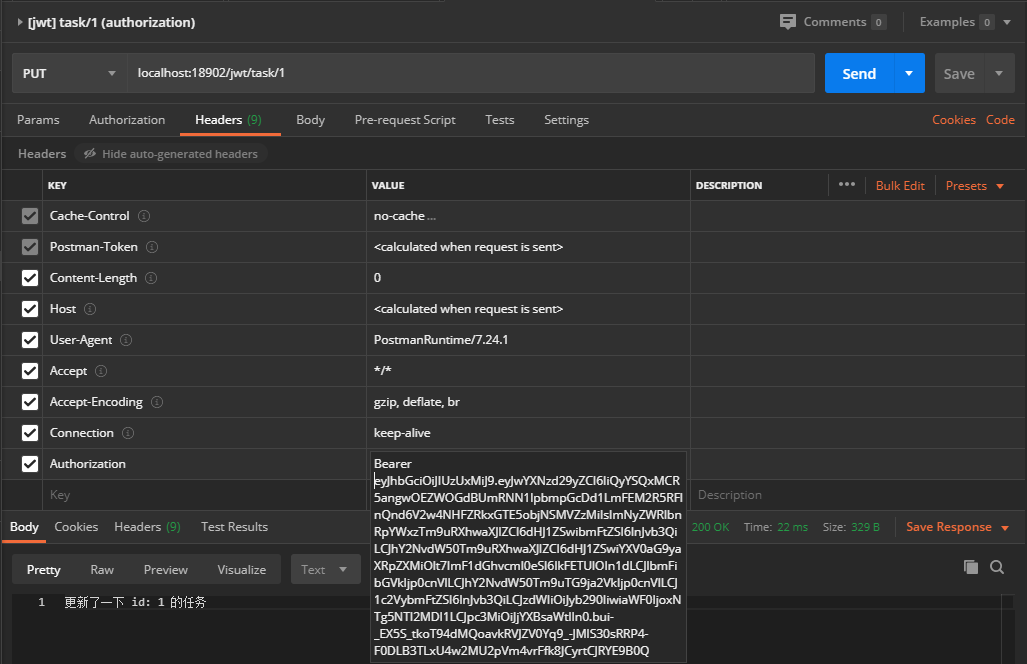Uncheck the Accept header

[30, 371]
